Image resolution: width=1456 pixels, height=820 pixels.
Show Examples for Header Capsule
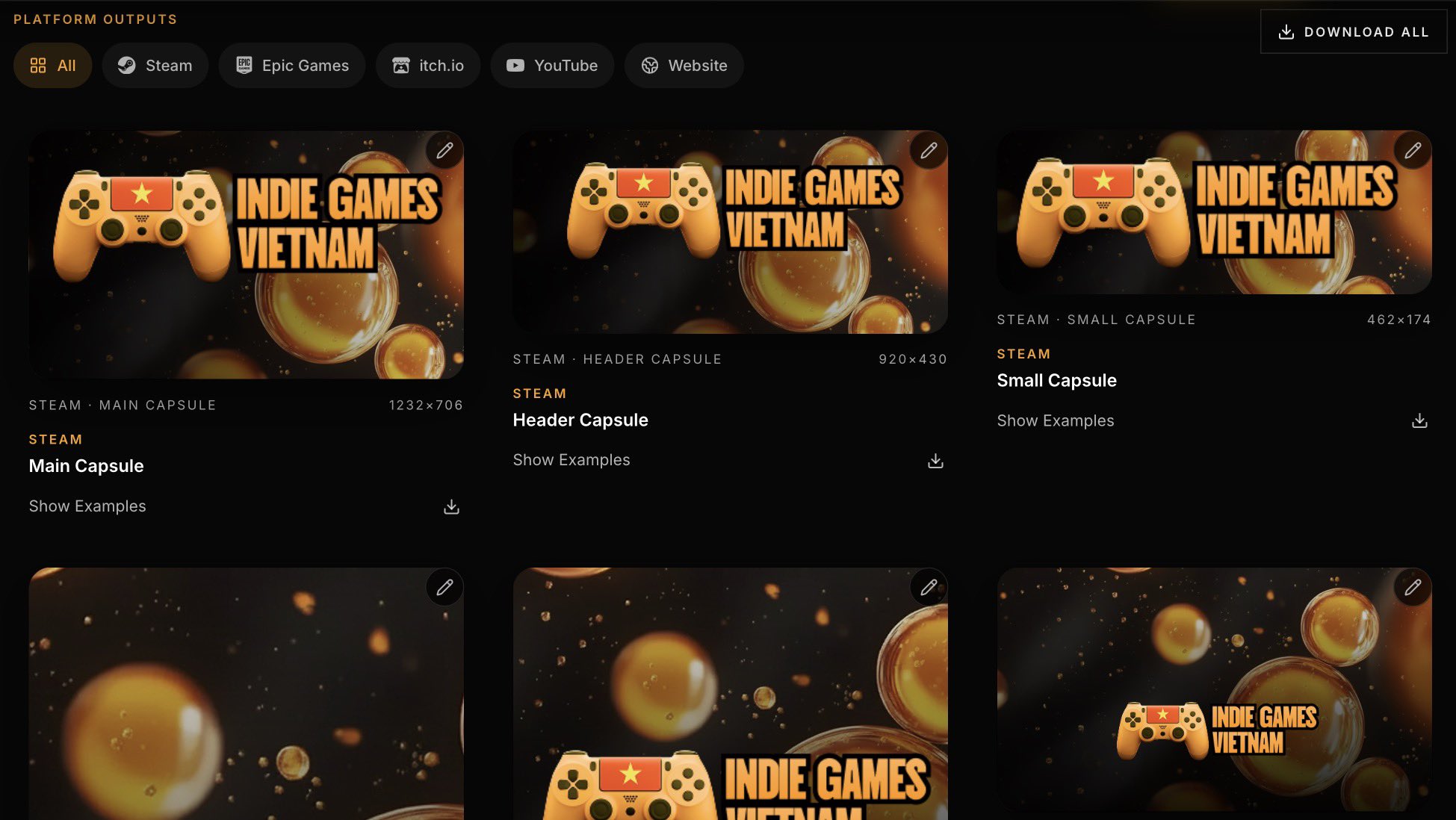[571, 459]
